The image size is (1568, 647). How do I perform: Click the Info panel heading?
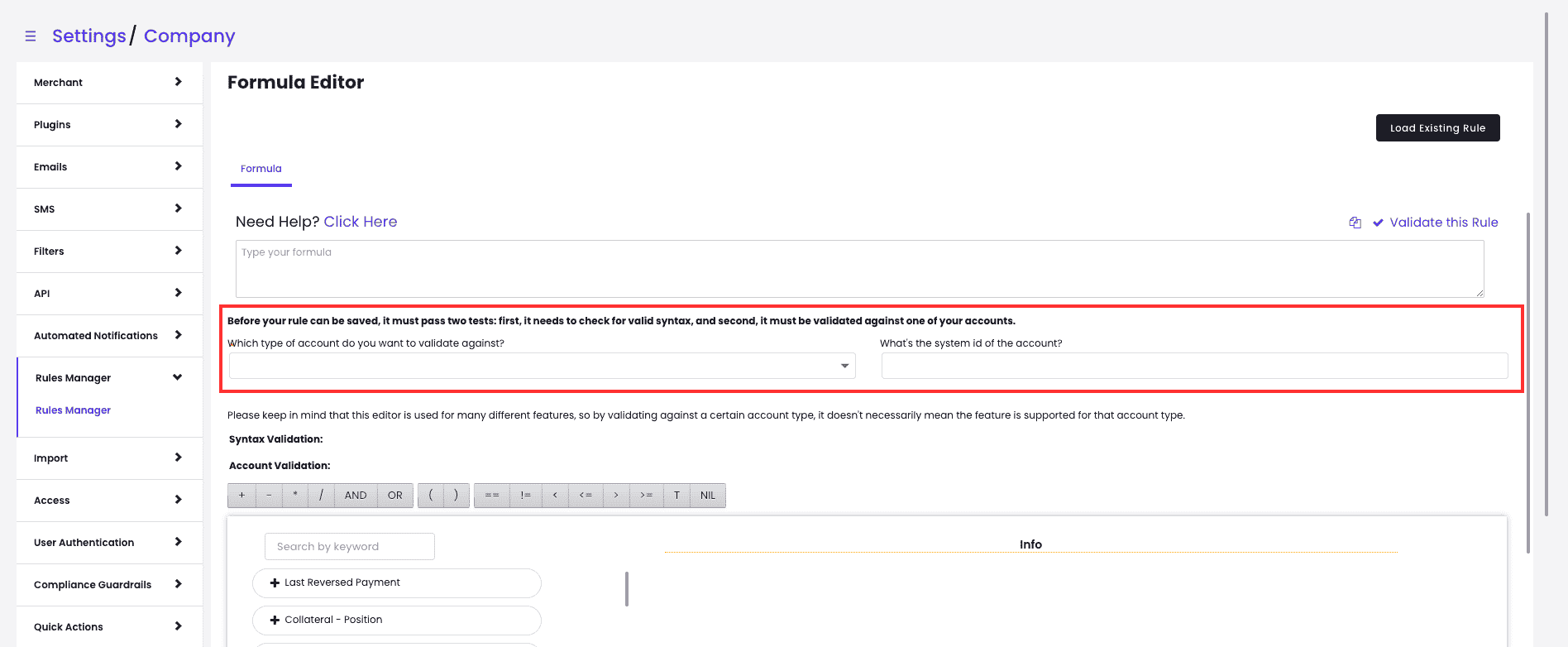pos(1030,544)
